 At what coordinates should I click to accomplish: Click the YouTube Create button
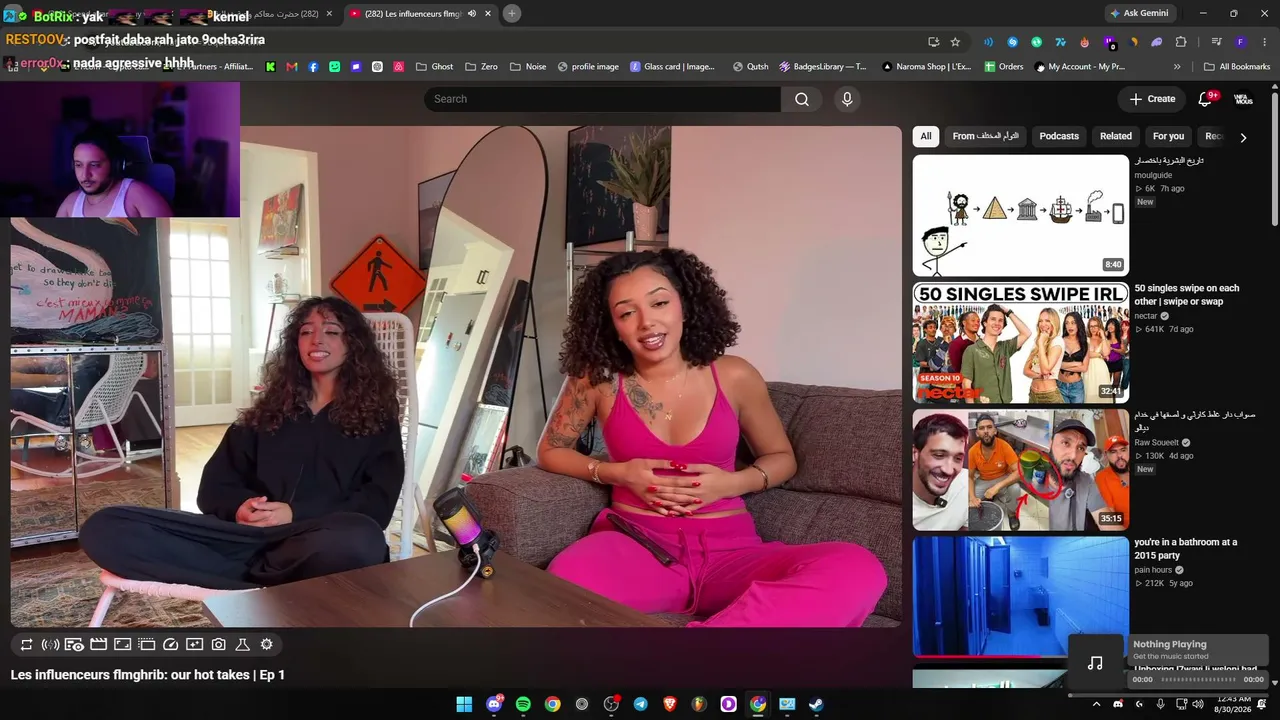tap(1152, 99)
